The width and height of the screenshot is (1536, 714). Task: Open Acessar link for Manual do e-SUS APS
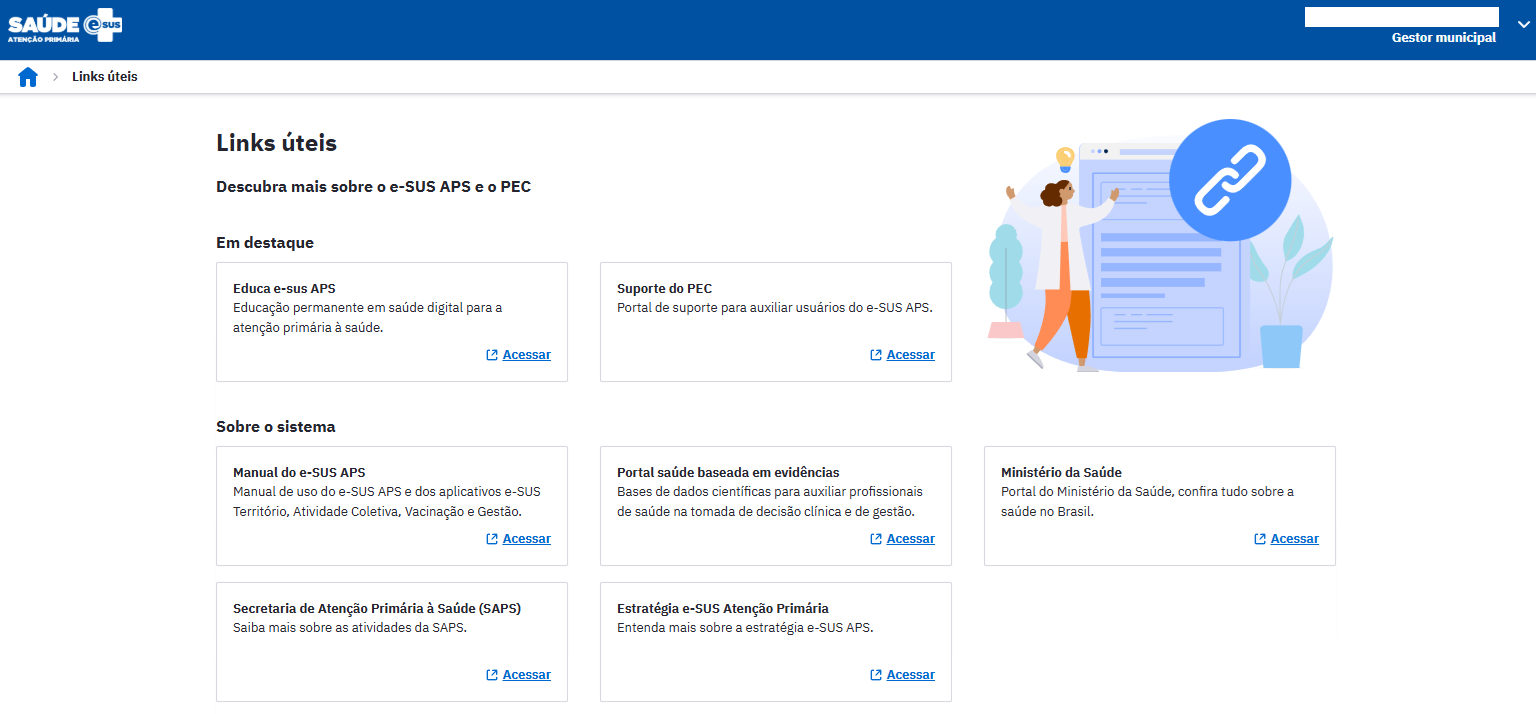[526, 539]
